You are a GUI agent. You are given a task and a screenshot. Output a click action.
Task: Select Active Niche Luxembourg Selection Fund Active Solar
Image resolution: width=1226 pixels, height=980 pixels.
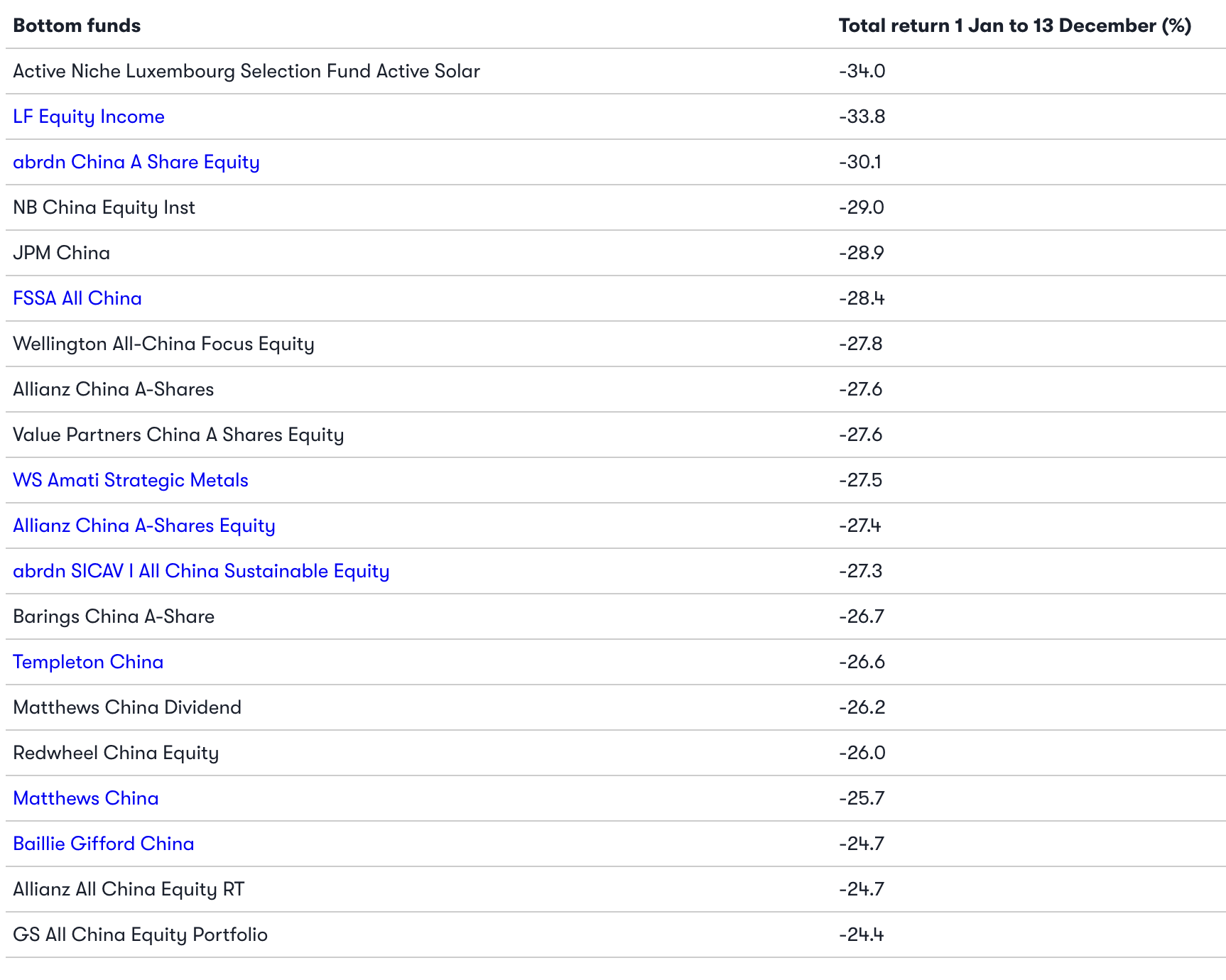click(246, 71)
